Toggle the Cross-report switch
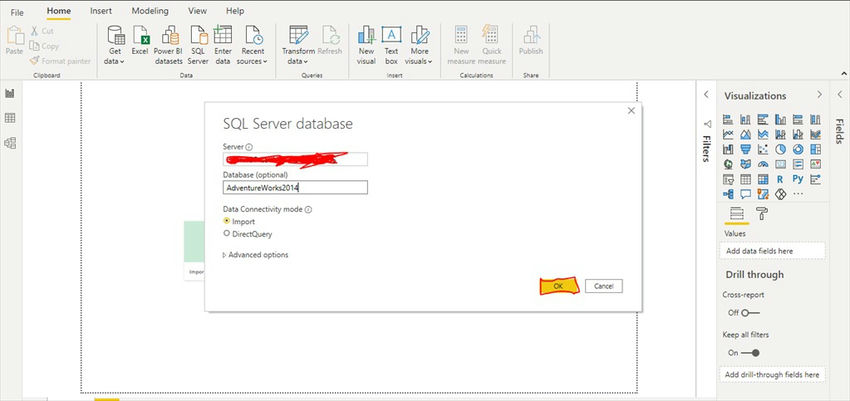This screenshot has height=401, width=850. [751, 313]
